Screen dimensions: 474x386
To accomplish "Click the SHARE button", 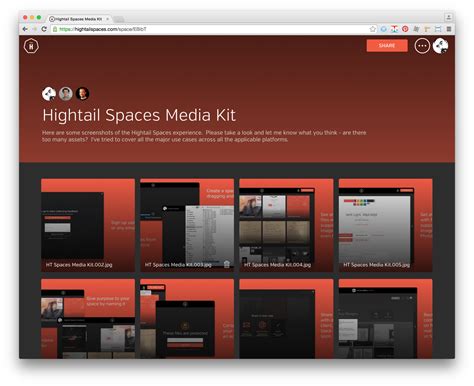I will tap(387, 45).
